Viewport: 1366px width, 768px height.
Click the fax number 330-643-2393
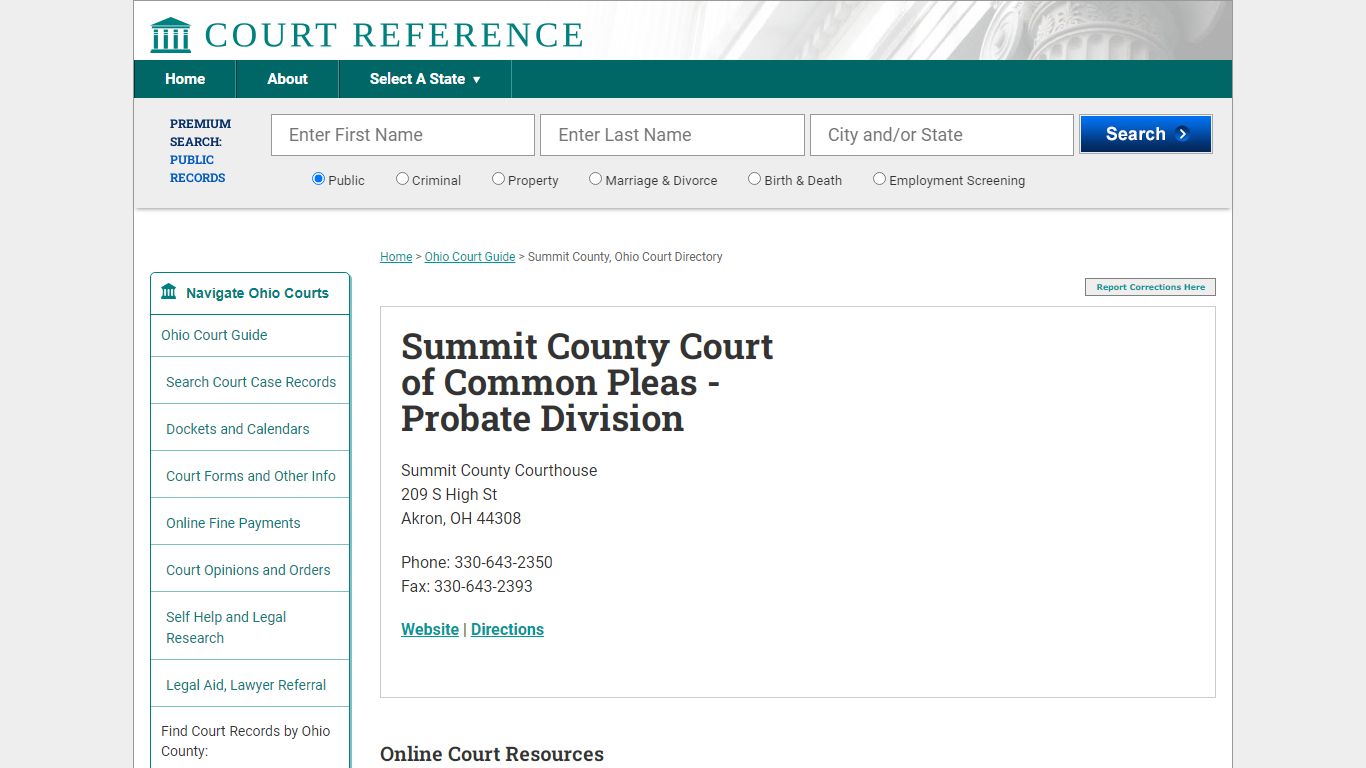click(x=483, y=586)
